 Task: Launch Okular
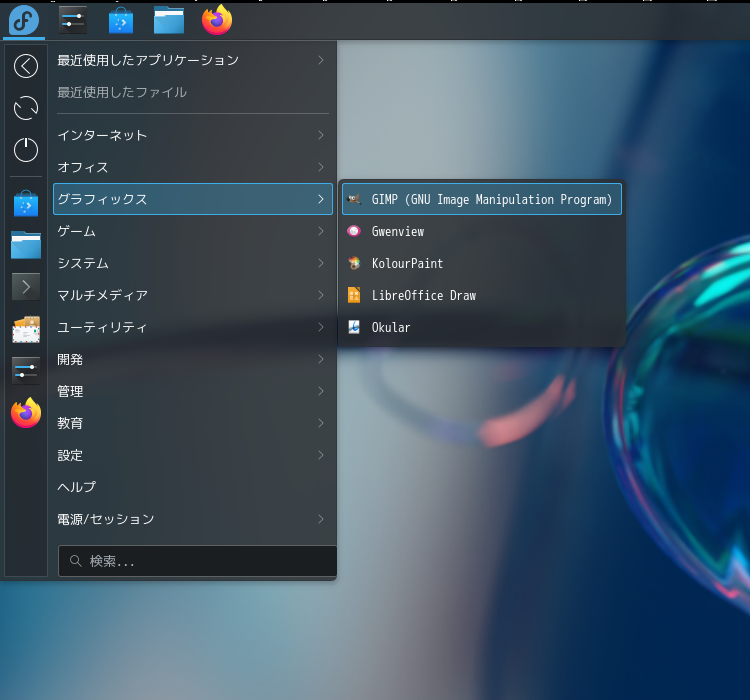(x=482, y=327)
